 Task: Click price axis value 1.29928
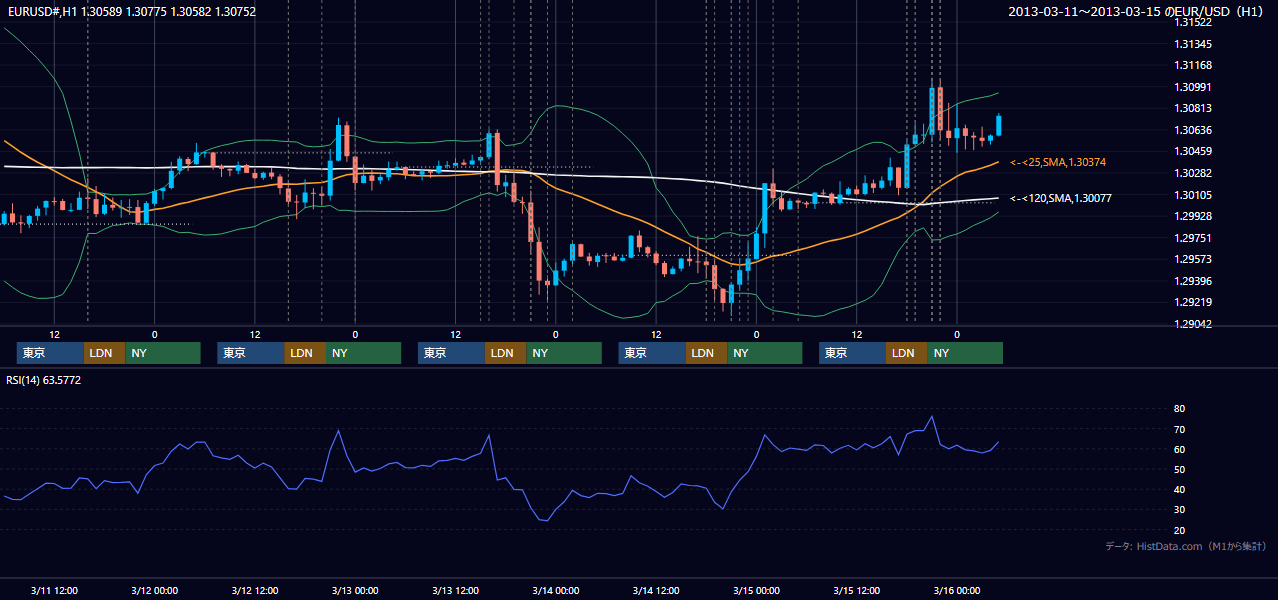tap(1194, 216)
